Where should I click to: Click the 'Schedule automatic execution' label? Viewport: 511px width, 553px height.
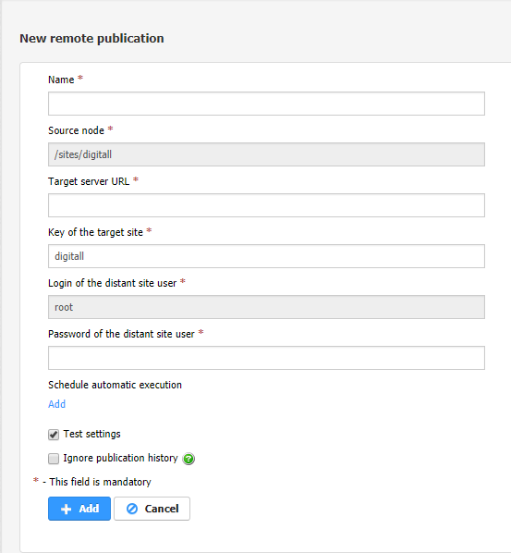coord(115,385)
